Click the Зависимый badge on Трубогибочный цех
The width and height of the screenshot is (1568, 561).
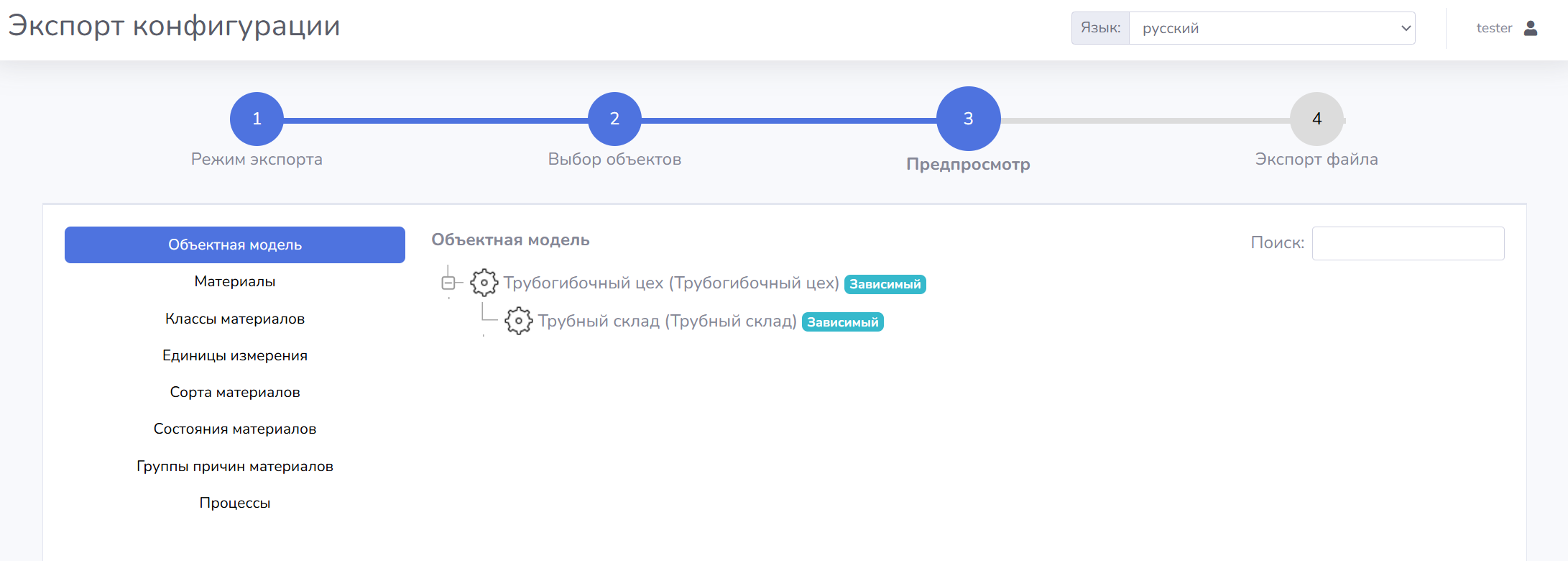885,284
